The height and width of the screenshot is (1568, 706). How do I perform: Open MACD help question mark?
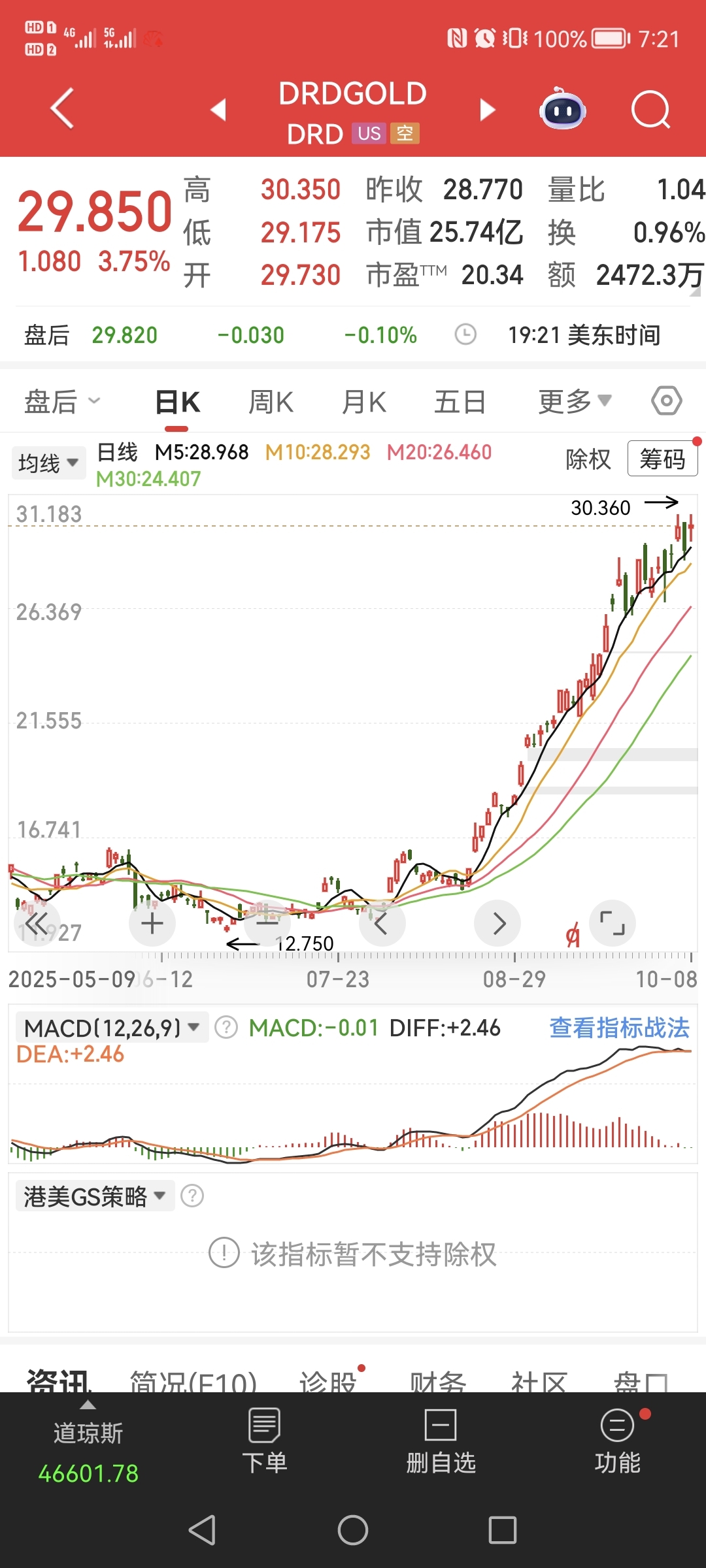[x=226, y=1028]
